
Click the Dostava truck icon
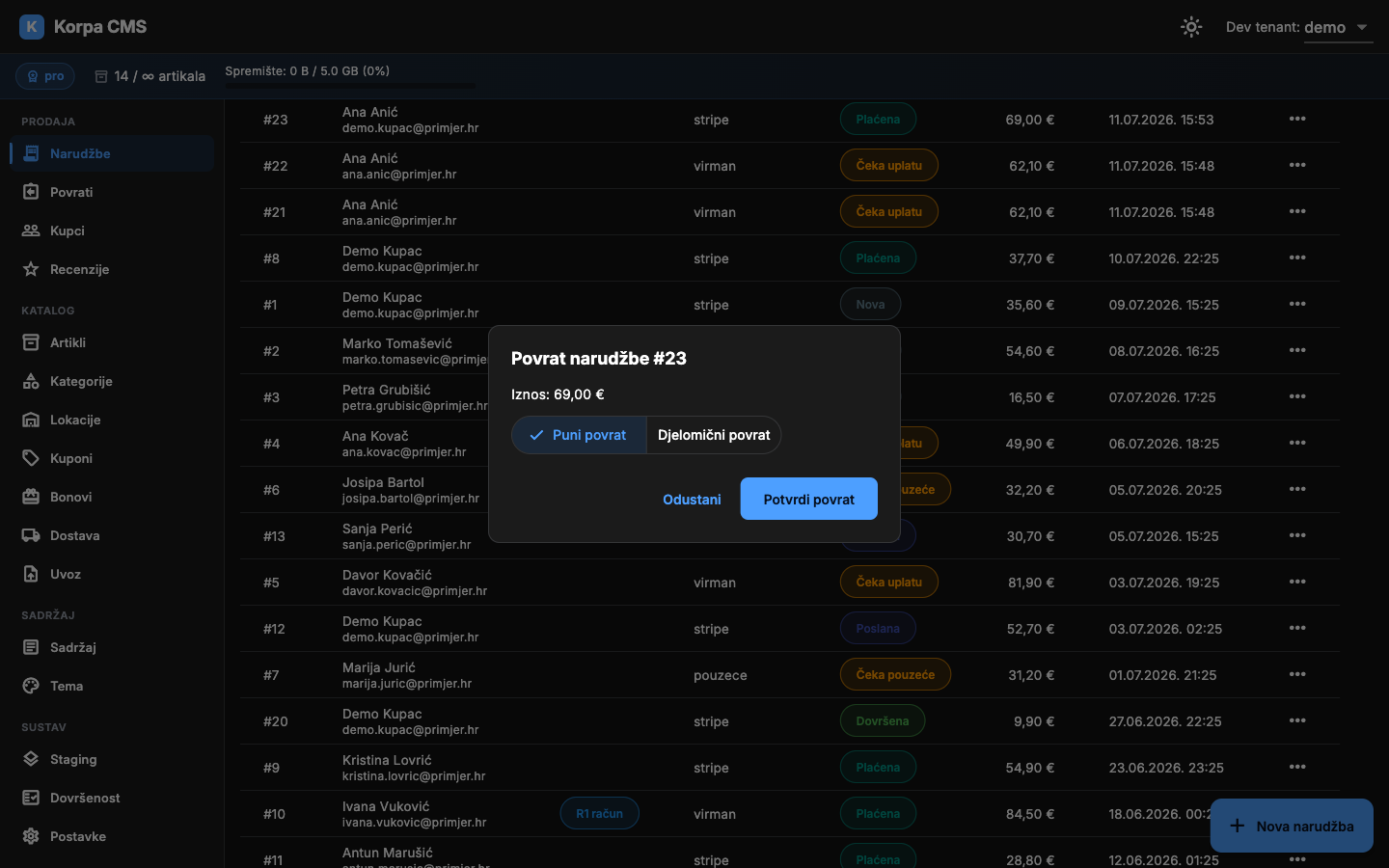pos(31,535)
